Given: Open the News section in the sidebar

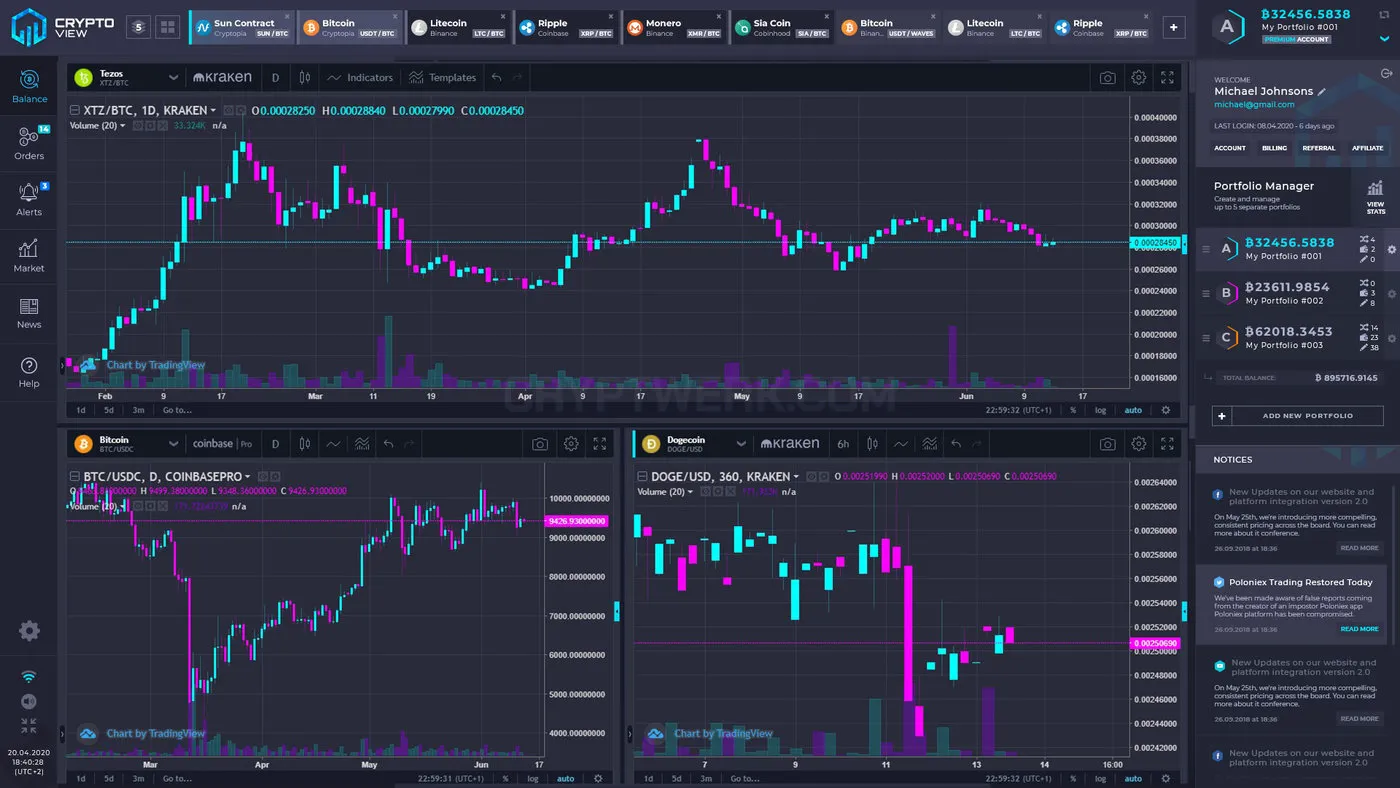Looking at the screenshot, I should point(29,312).
